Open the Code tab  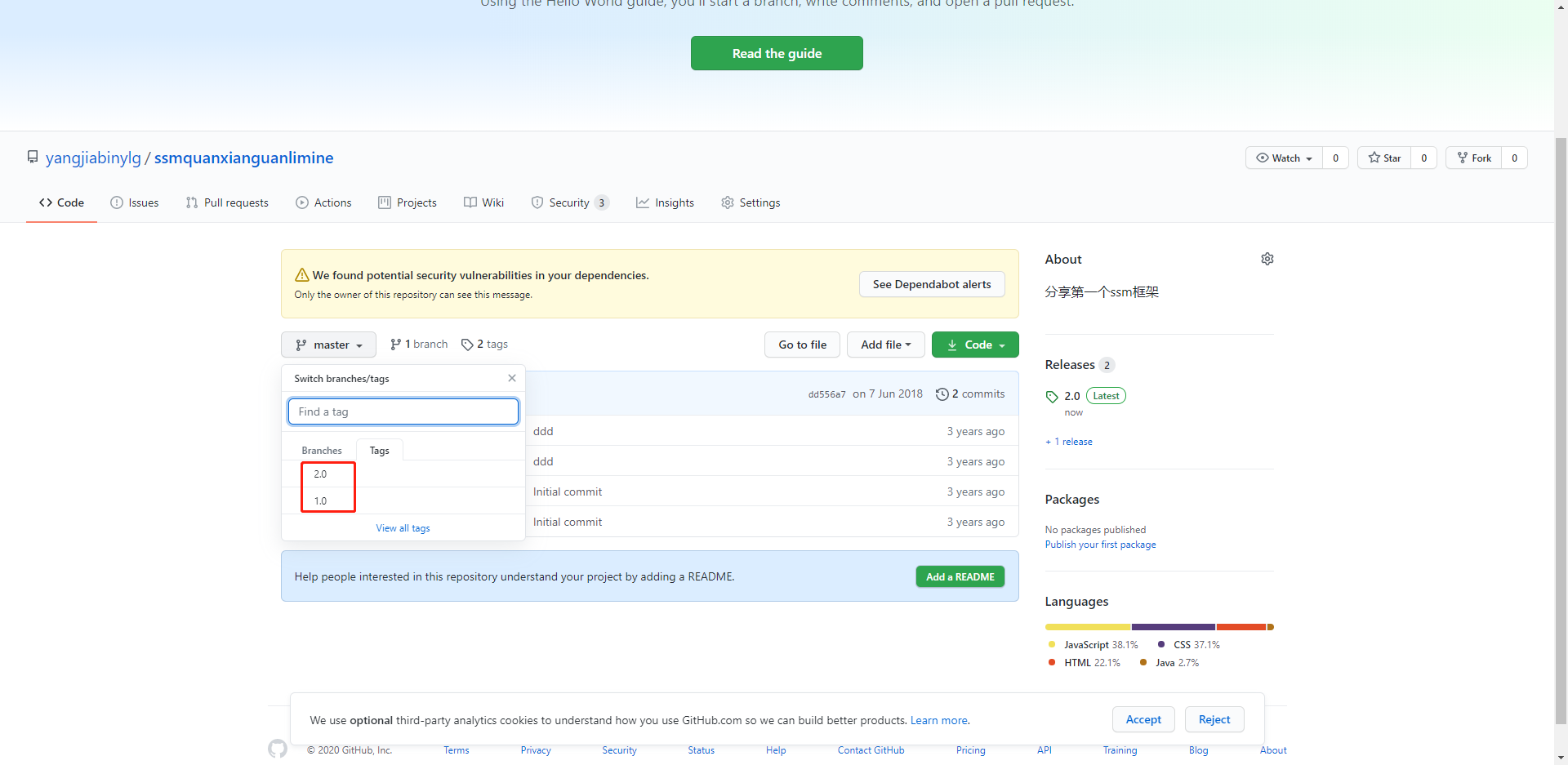click(x=61, y=202)
